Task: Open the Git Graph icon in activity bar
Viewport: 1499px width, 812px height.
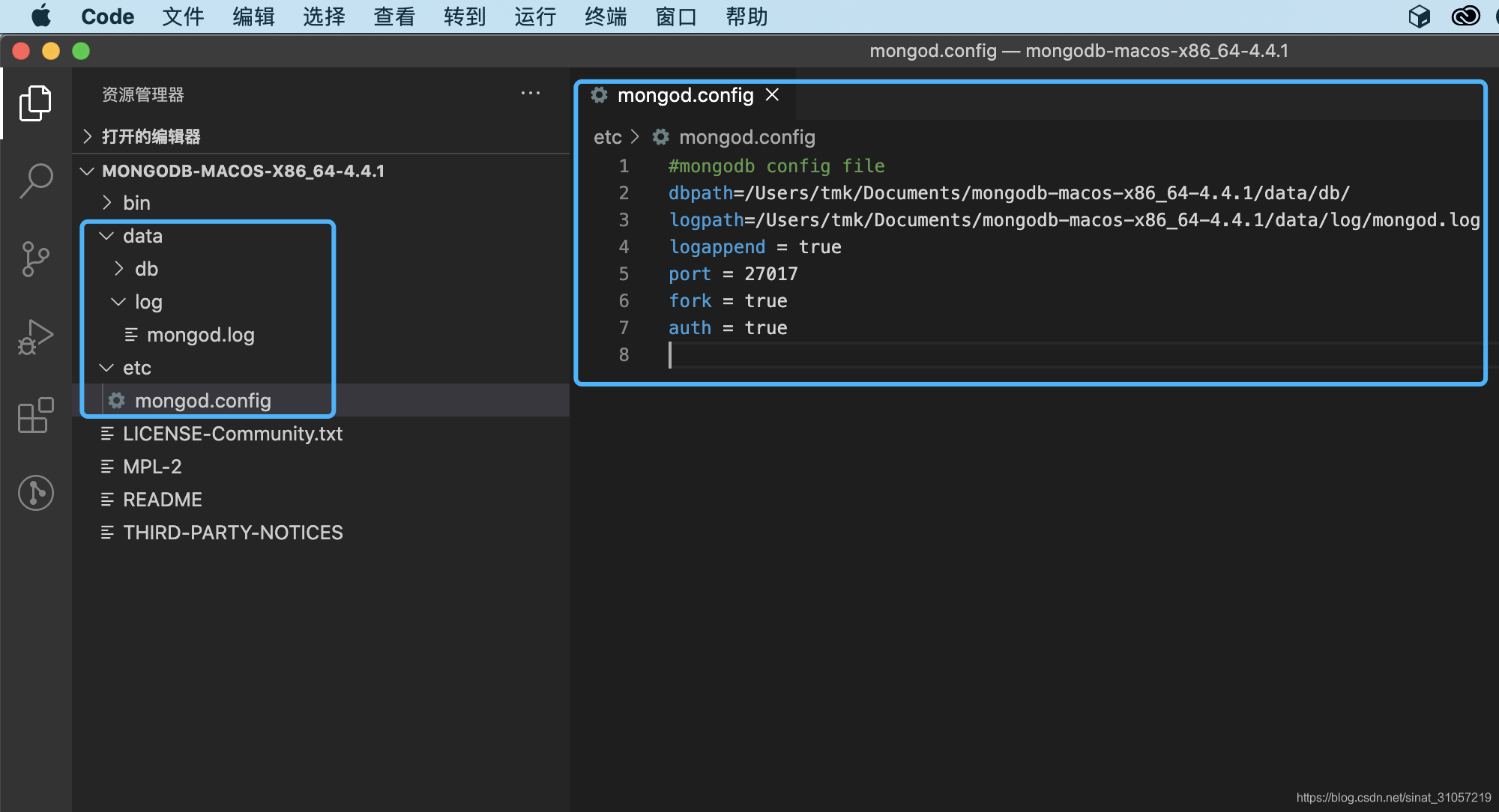Action: 35,493
